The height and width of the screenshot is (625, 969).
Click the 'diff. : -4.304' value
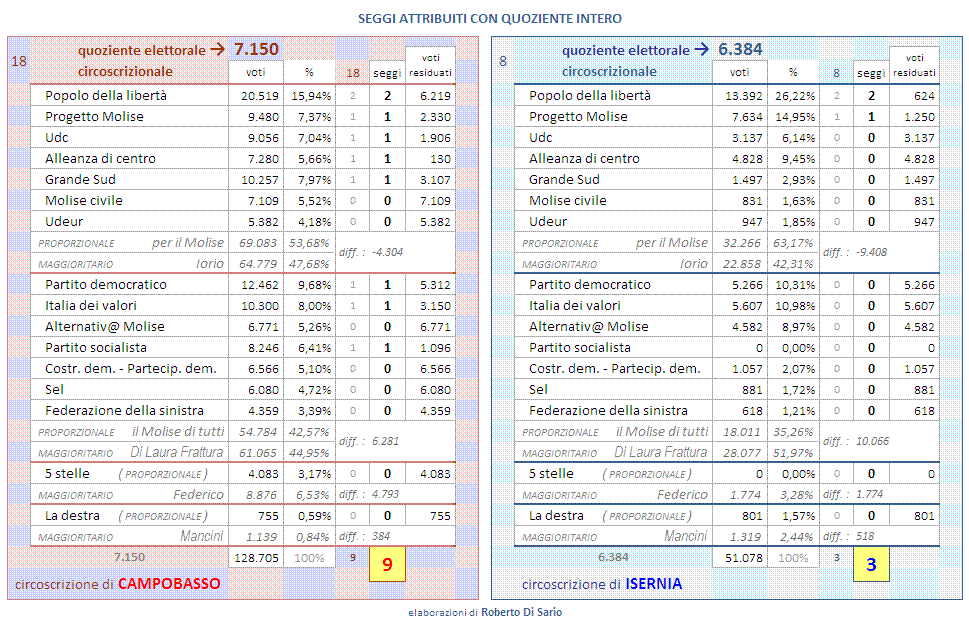(371, 252)
